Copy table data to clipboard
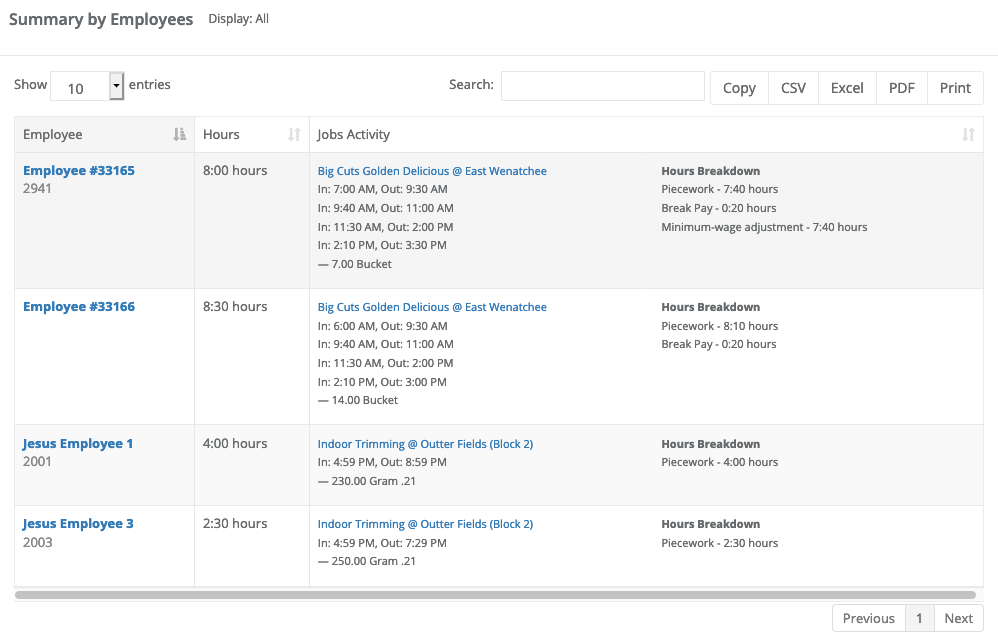This screenshot has width=998, height=643. [x=739, y=88]
